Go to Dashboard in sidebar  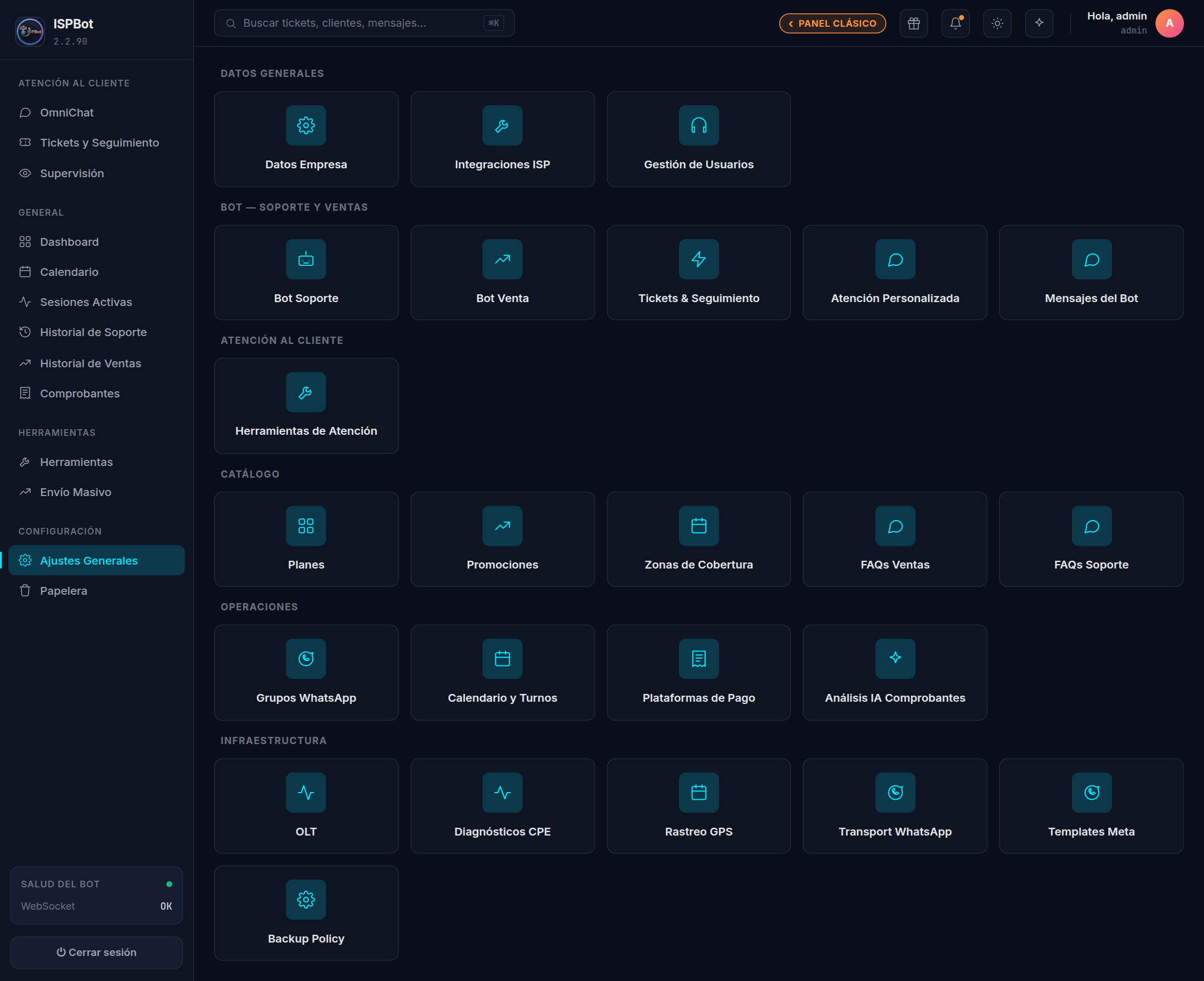click(96, 242)
